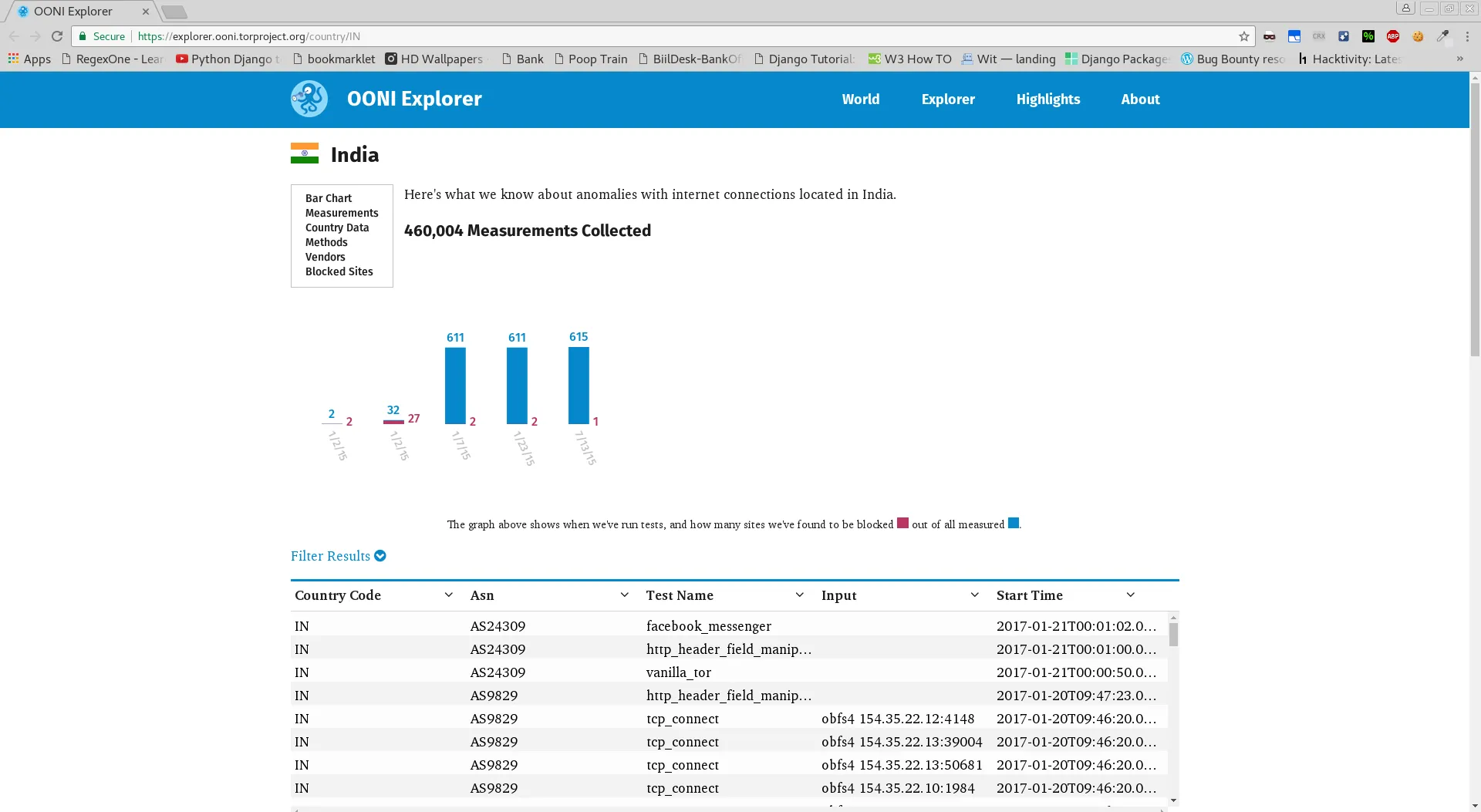
Task: Click the table's vertical scrollbar thumb
Action: pos(1173,635)
